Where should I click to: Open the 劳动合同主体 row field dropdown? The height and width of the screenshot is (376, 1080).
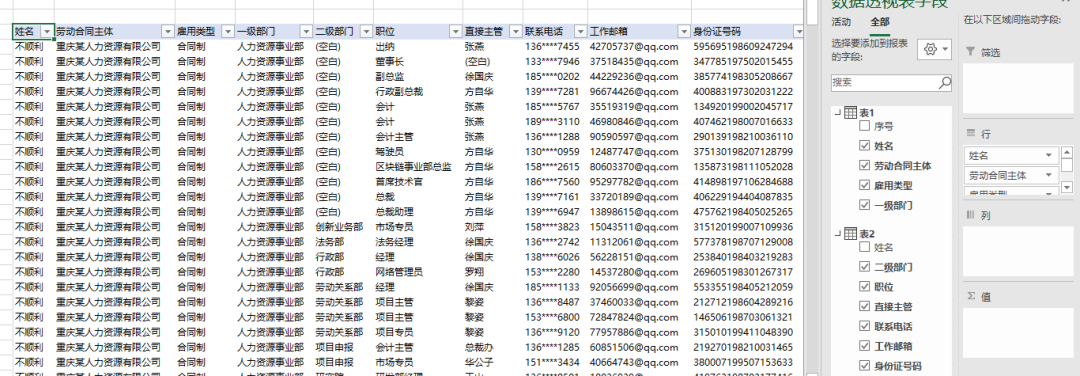[1049, 176]
